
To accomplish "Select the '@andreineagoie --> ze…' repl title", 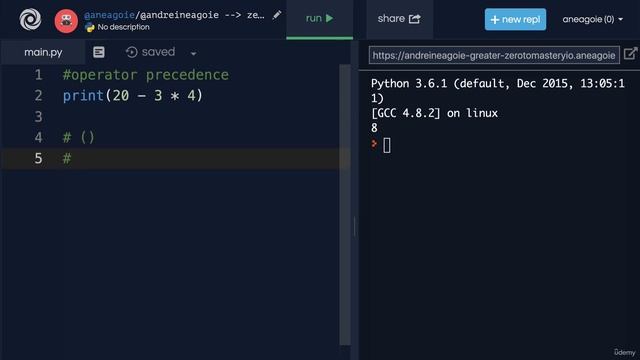I will point(202,15).
